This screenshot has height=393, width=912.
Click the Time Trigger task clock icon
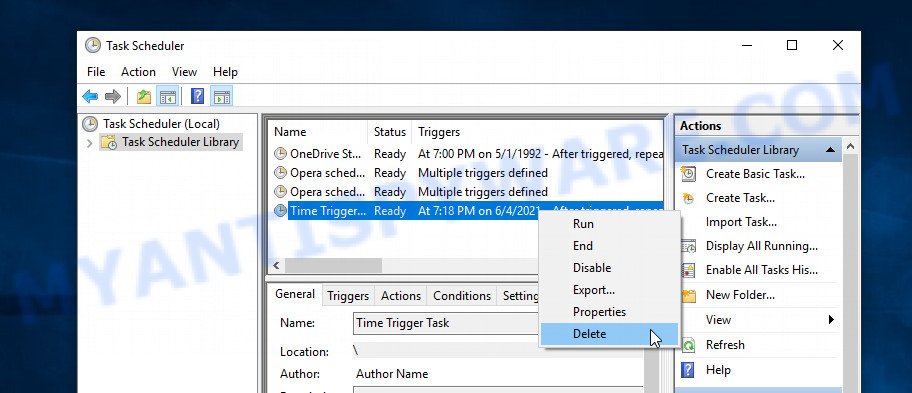[x=280, y=210]
